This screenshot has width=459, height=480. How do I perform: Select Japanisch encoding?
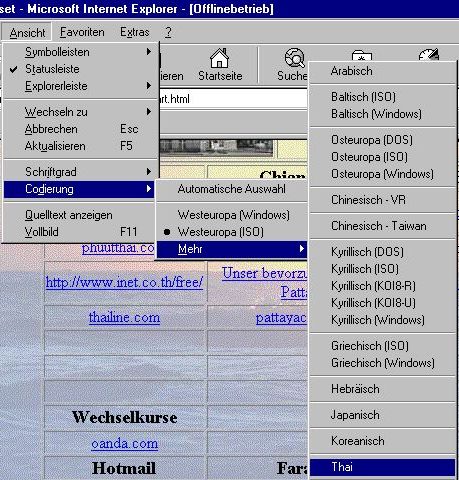point(382,415)
